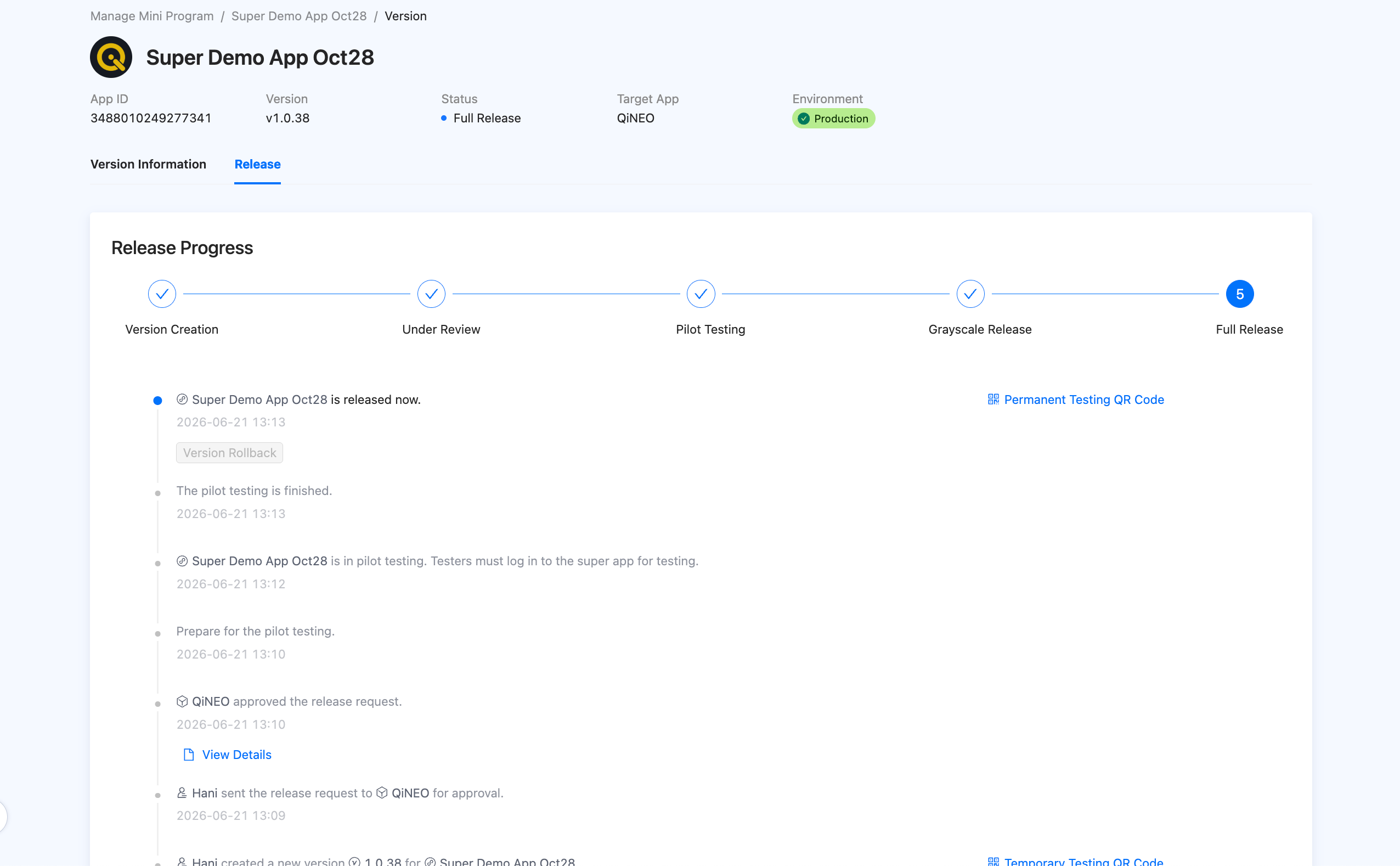Click the document icon beside View Details
1400x866 pixels.
tap(188, 755)
